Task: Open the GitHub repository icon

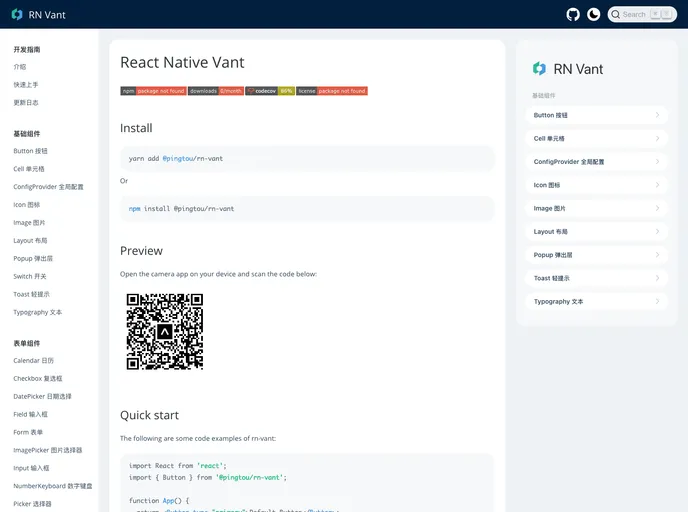Action: pyautogui.click(x=573, y=14)
